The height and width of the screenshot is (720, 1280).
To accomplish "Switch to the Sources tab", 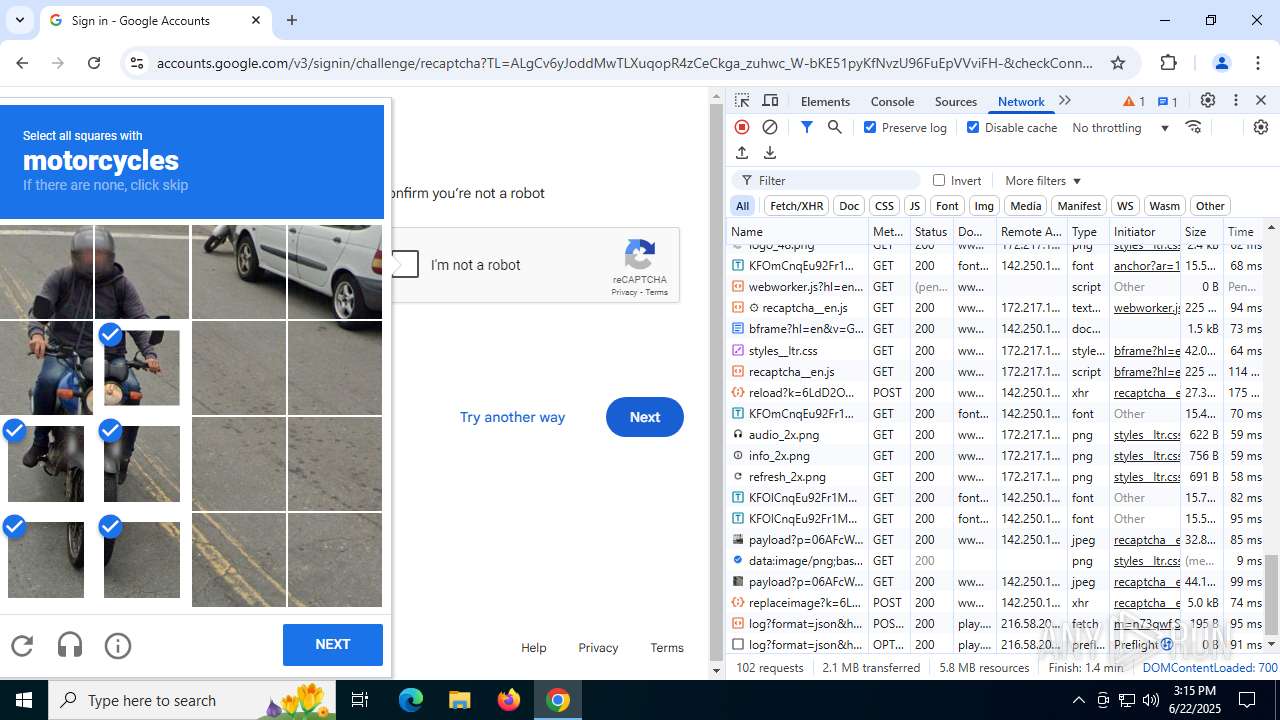I will tap(955, 101).
